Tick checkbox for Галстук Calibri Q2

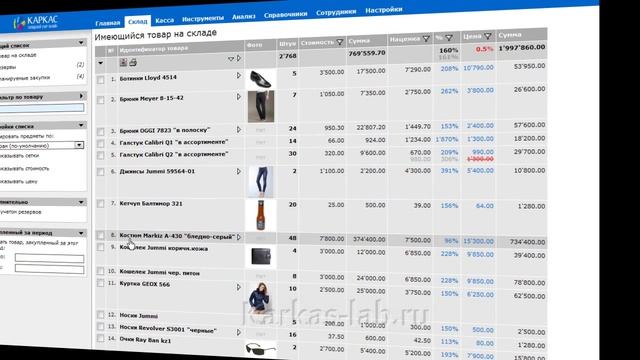coord(100,156)
